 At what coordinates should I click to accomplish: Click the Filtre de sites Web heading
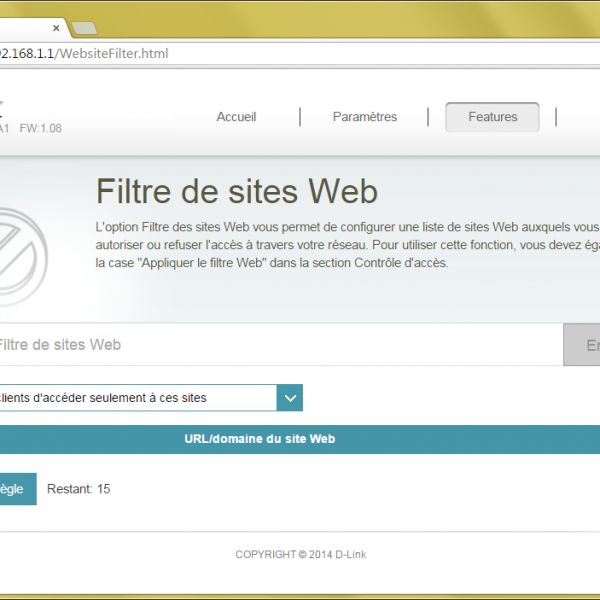236,190
